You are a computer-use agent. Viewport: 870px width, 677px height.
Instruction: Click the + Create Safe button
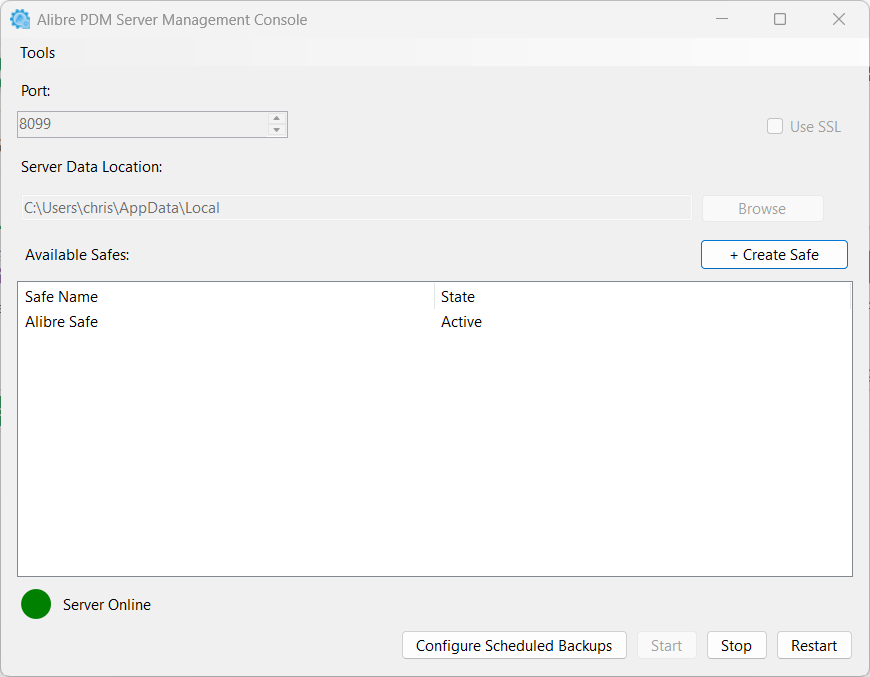coord(774,255)
